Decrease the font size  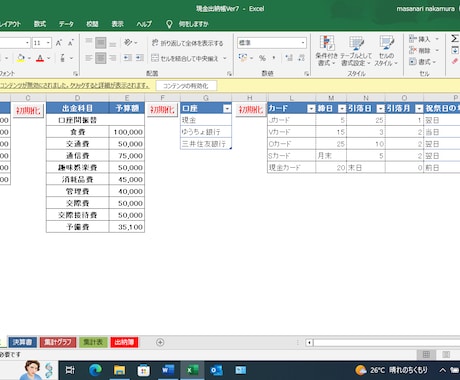pos(71,43)
